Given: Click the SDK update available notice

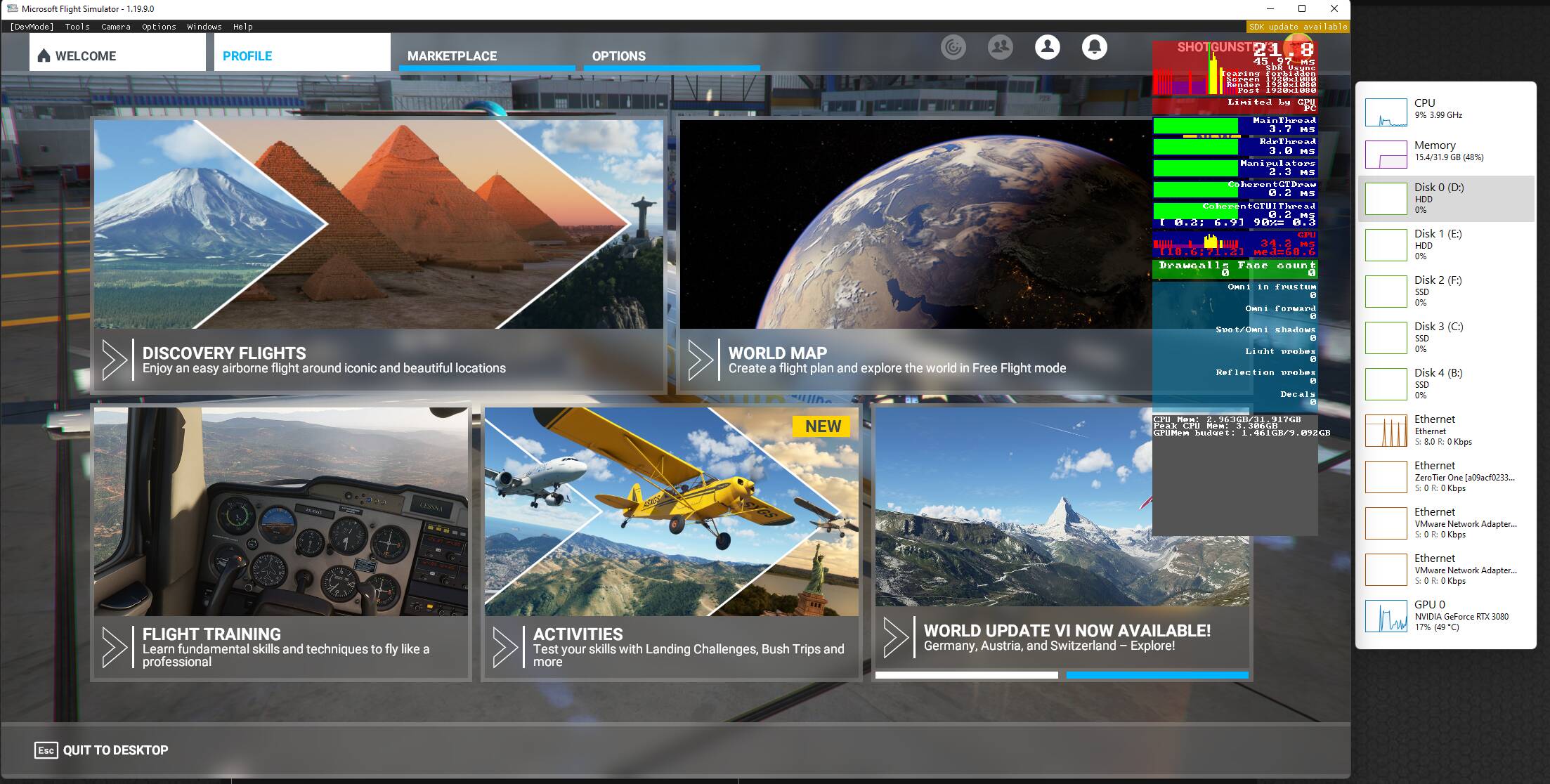Looking at the screenshot, I should click(x=1298, y=27).
